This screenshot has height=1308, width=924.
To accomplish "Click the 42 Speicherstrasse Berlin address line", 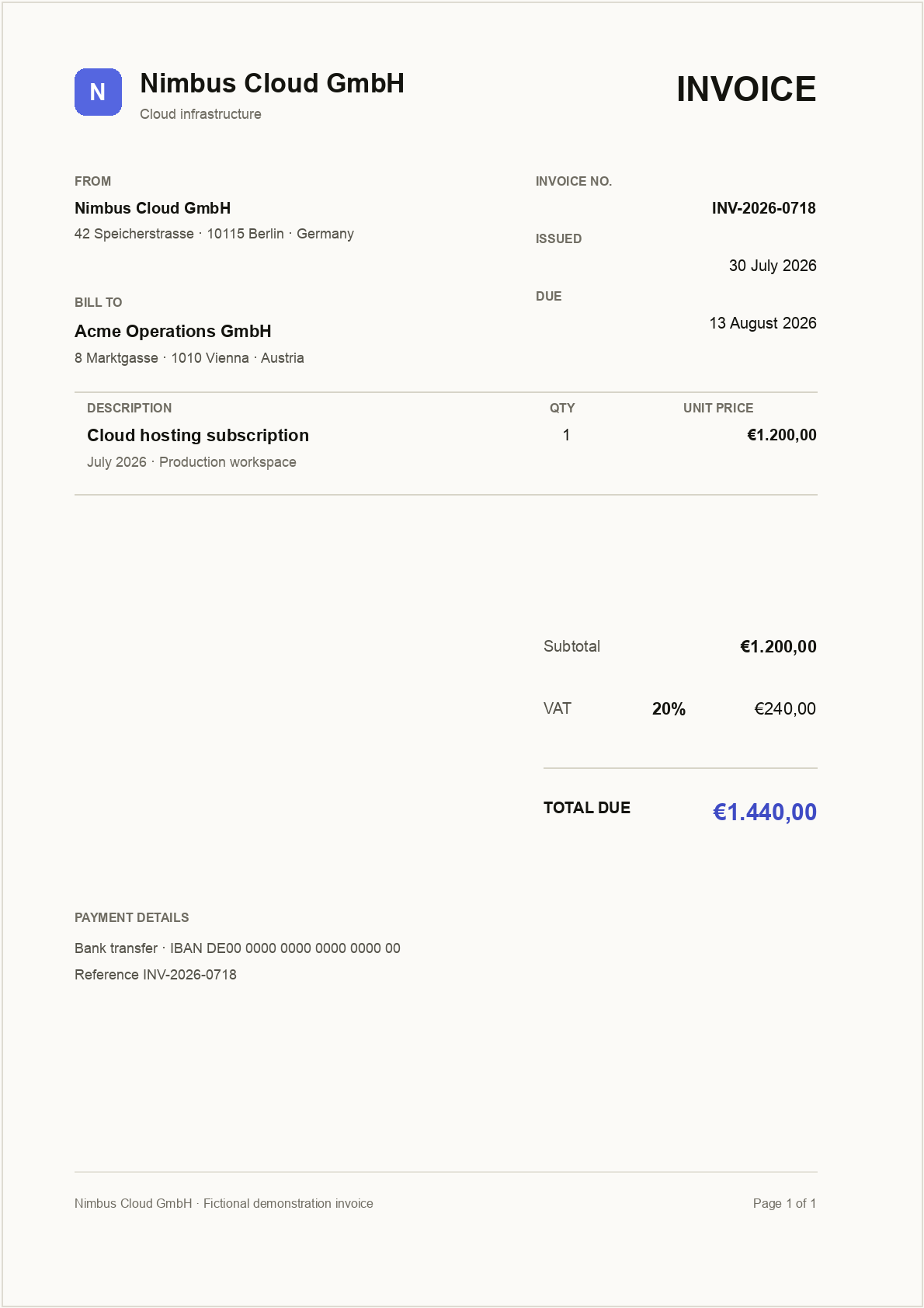I will [214, 234].
